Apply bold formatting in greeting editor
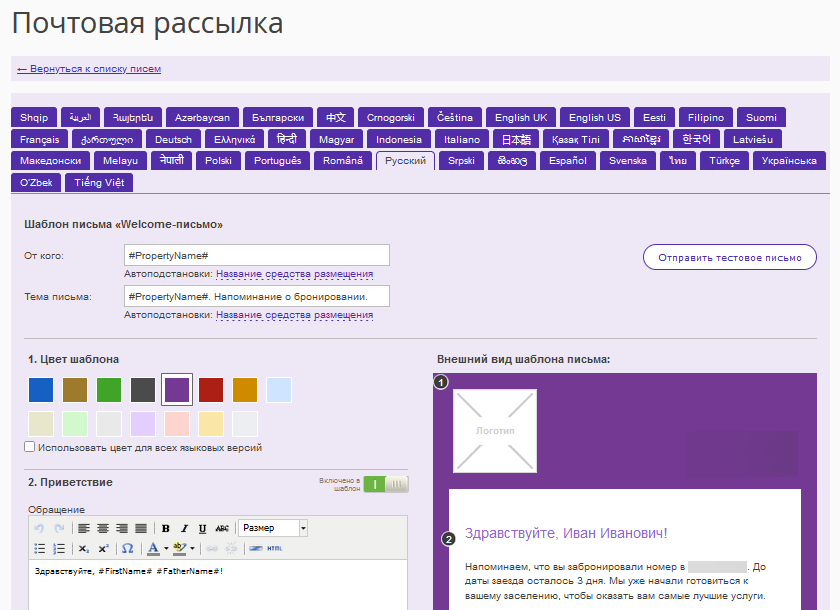840x610 pixels. pyautogui.click(x=166, y=529)
